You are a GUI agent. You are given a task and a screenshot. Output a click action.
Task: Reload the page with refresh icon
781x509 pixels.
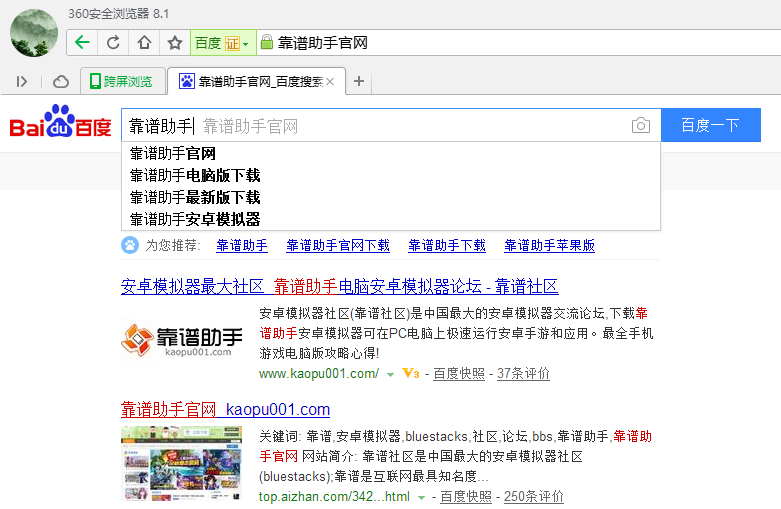pyautogui.click(x=113, y=43)
